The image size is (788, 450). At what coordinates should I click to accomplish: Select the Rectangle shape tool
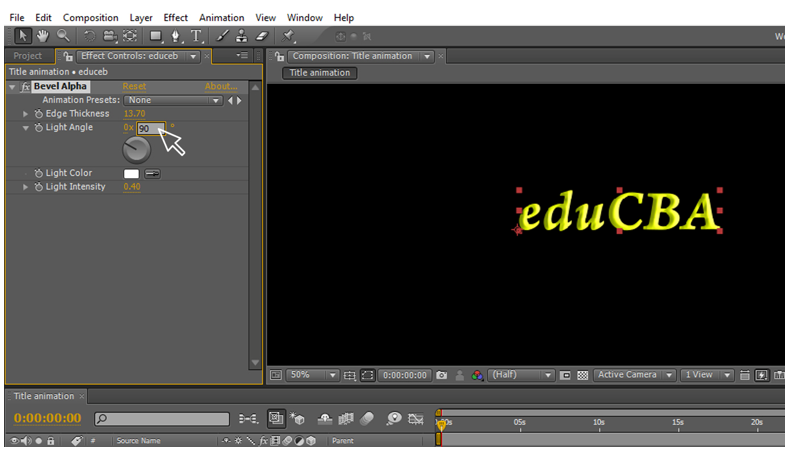click(156, 36)
